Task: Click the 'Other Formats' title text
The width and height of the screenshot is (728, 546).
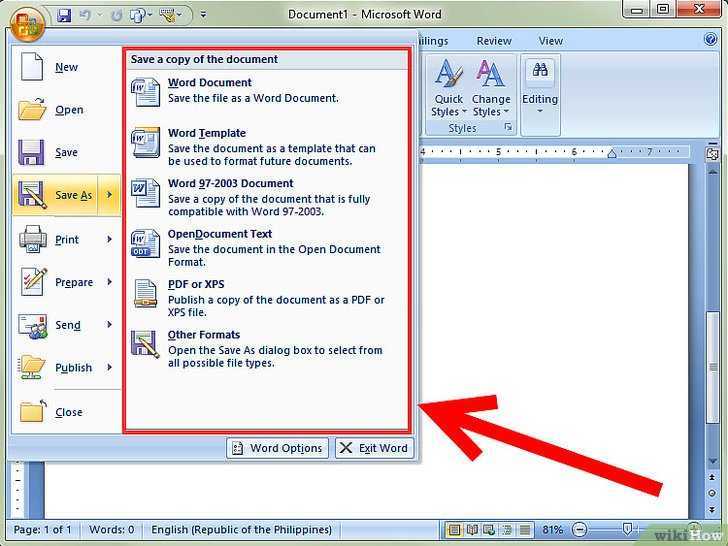Action: coord(204,335)
